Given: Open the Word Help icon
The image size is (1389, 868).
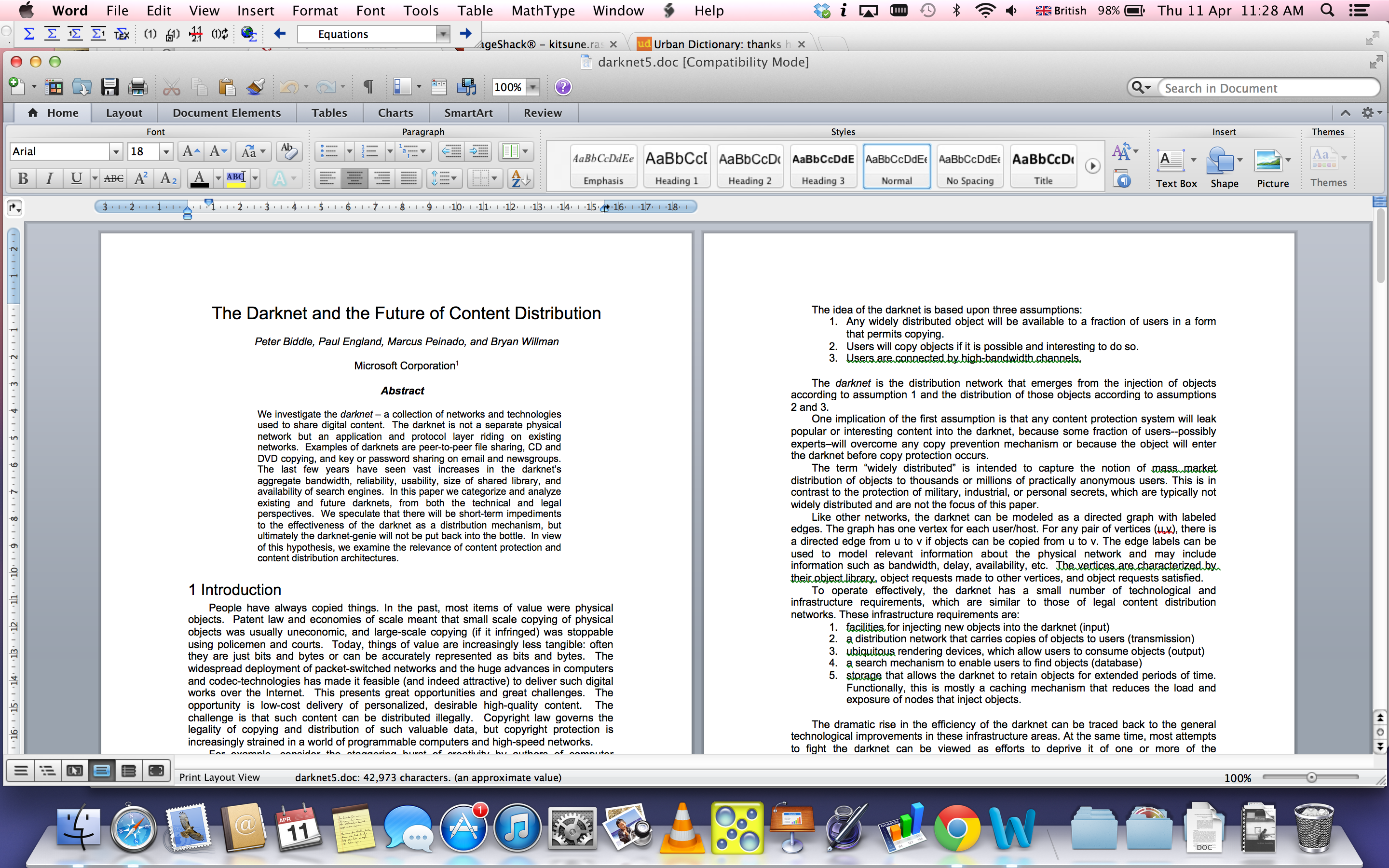Looking at the screenshot, I should (x=563, y=87).
